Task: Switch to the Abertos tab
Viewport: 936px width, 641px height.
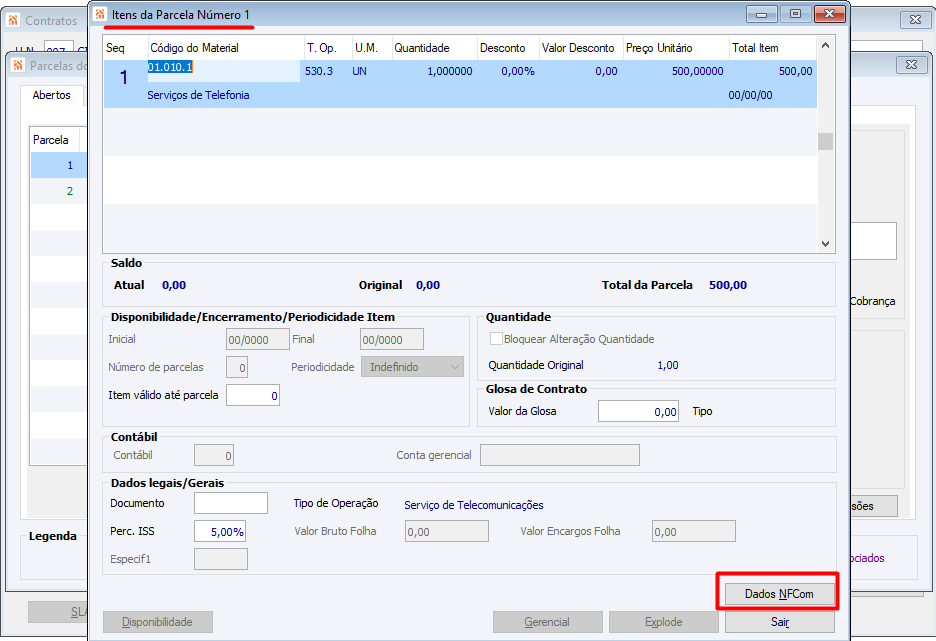Action: point(51,95)
